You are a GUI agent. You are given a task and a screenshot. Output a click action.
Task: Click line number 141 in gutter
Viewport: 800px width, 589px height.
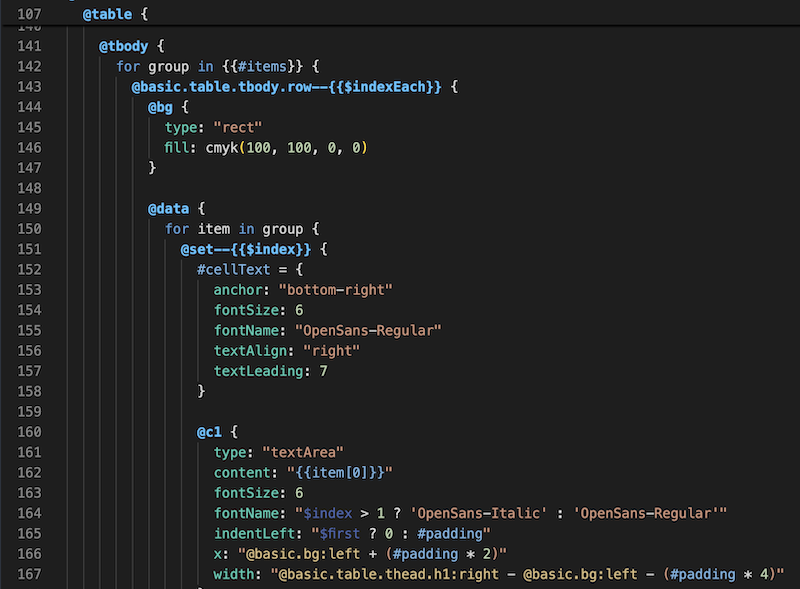click(x=30, y=46)
